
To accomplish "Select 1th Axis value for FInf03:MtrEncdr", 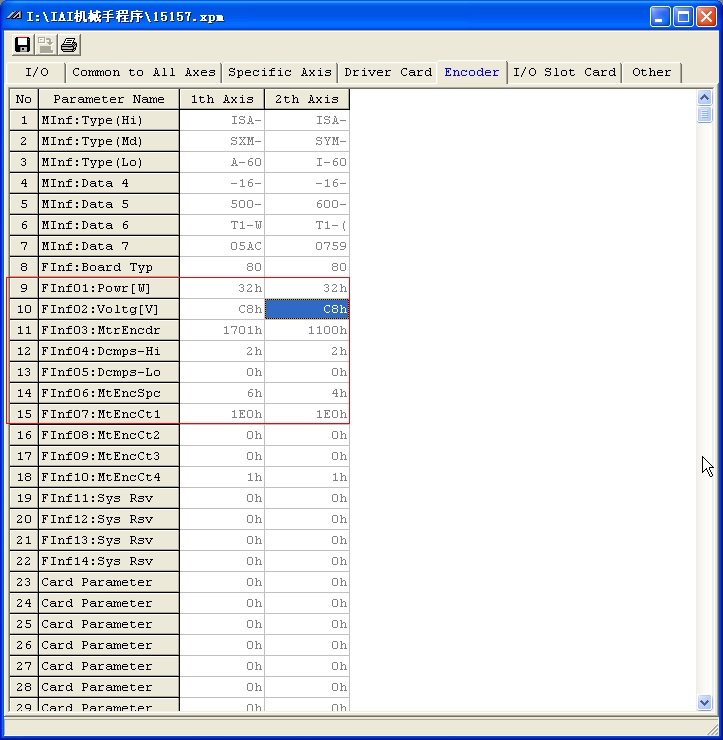I will coord(222,330).
